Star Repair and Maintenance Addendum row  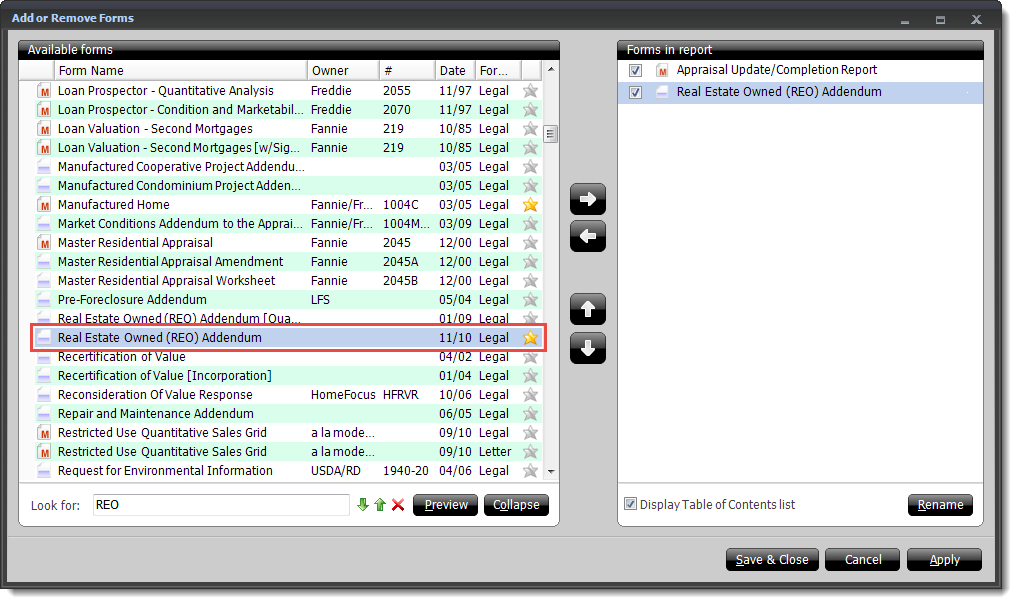[x=531, y=413]
